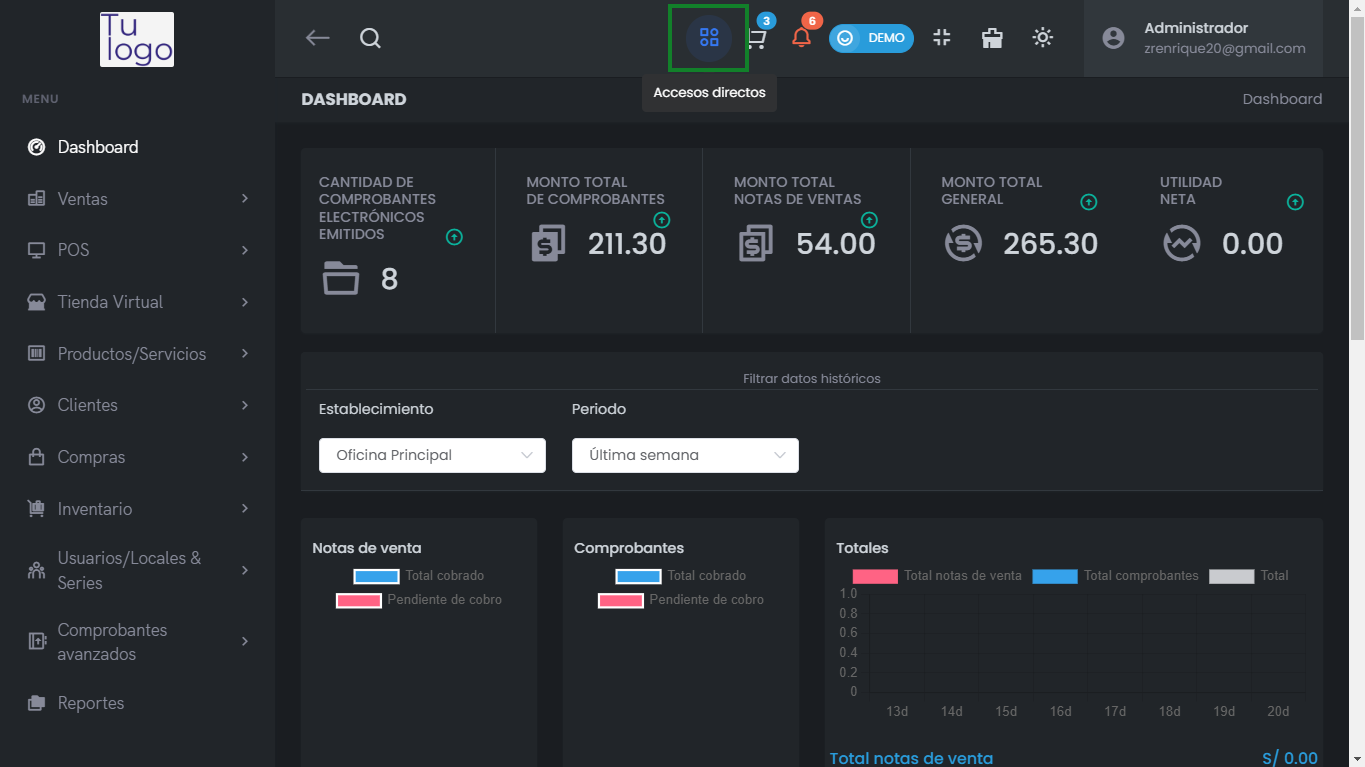Expand the Ventas menu chevron
Screen dimensions: 1365x767
pyautogui.click(x=245, y=198)
